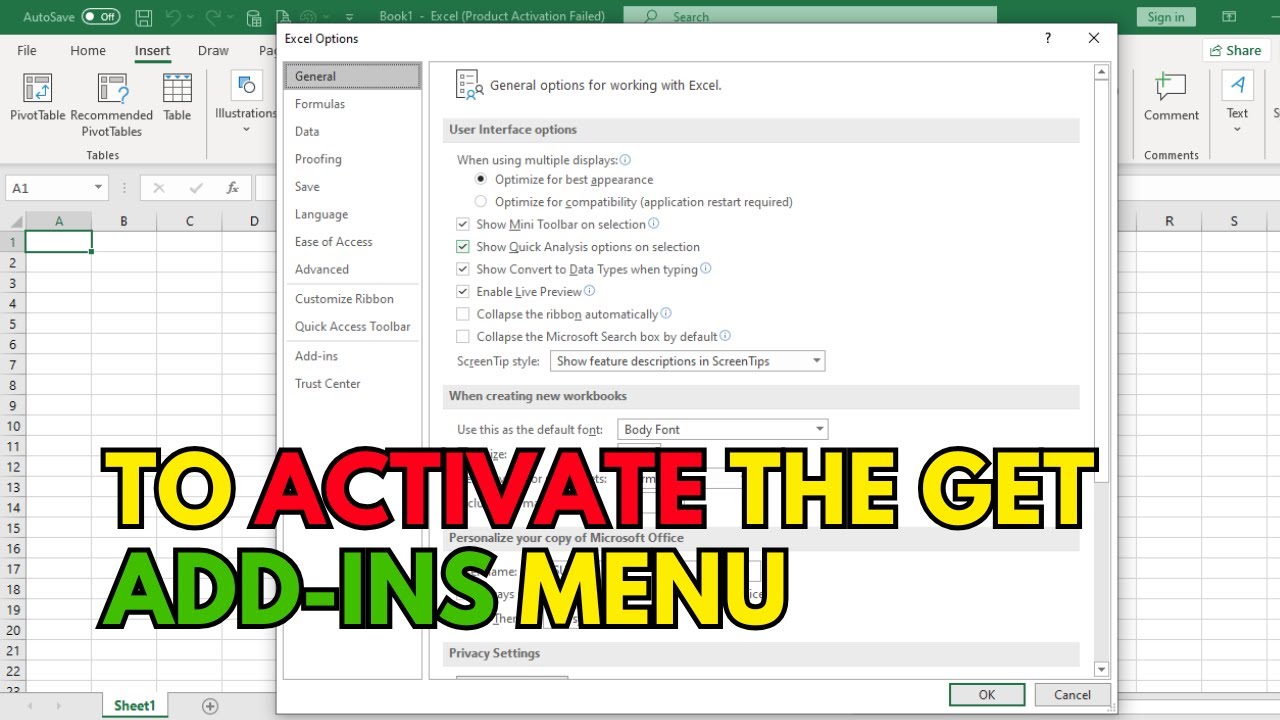
Task: Open the File tab
Action: (27, 50)
